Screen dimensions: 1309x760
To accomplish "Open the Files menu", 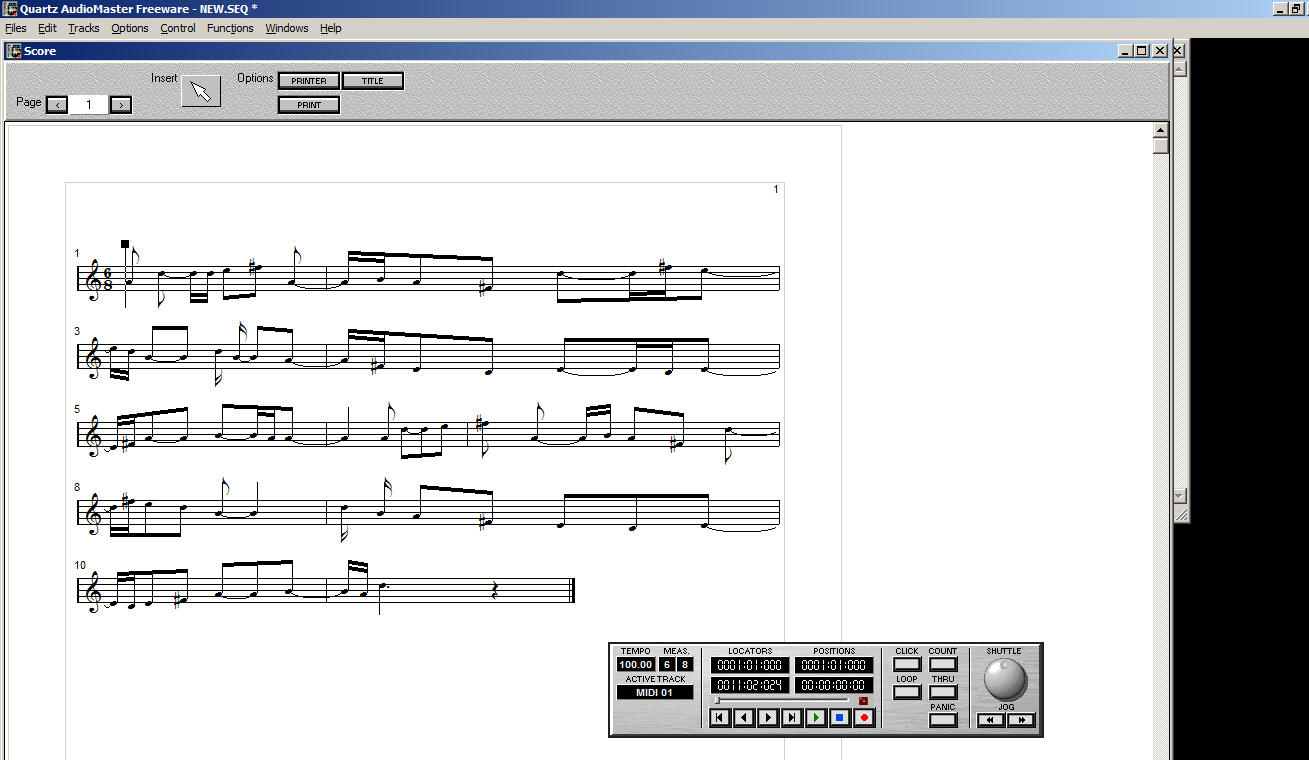I will [16, 28].
